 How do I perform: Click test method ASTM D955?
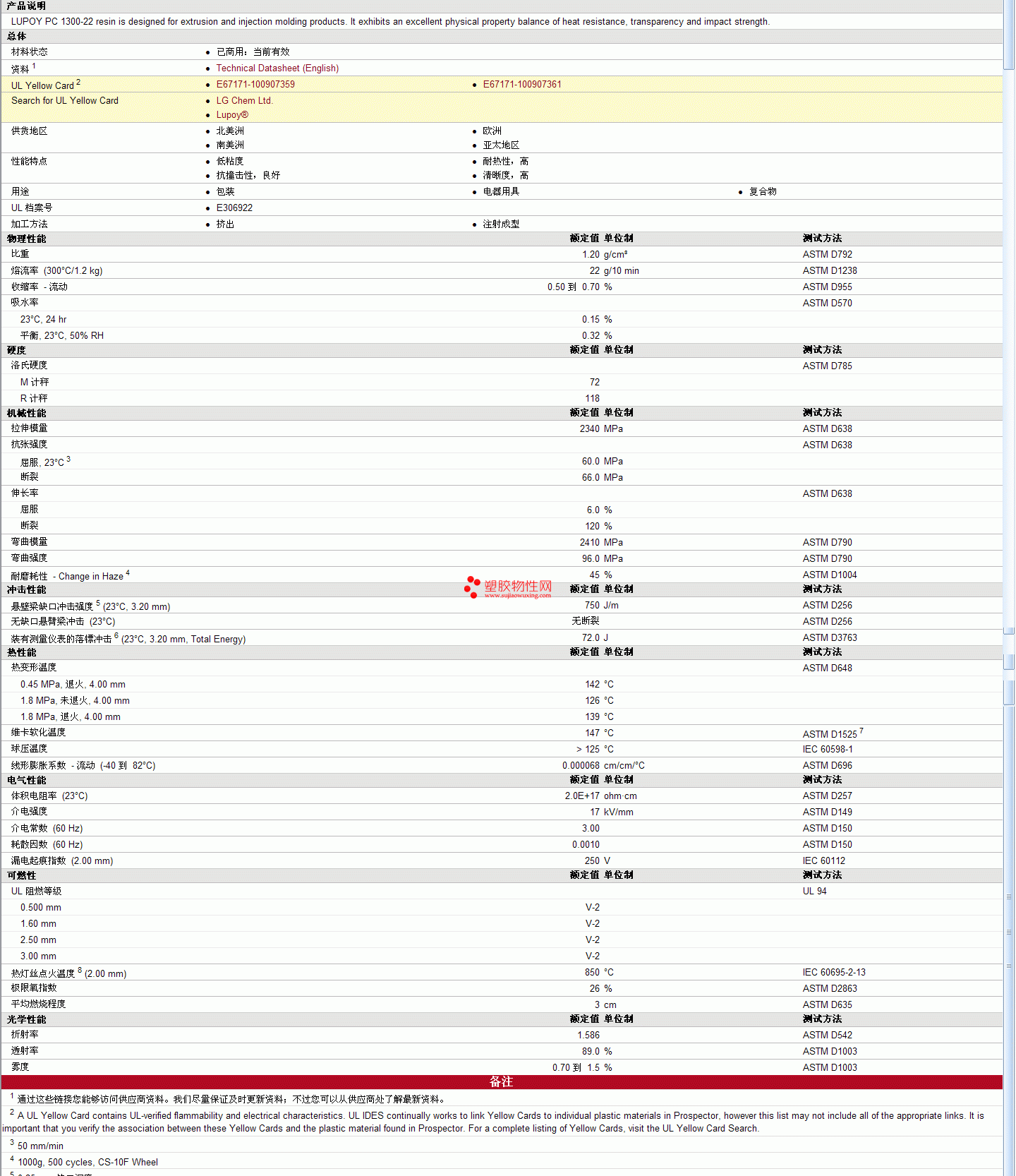pyautogui.click(x=827, y=287)
